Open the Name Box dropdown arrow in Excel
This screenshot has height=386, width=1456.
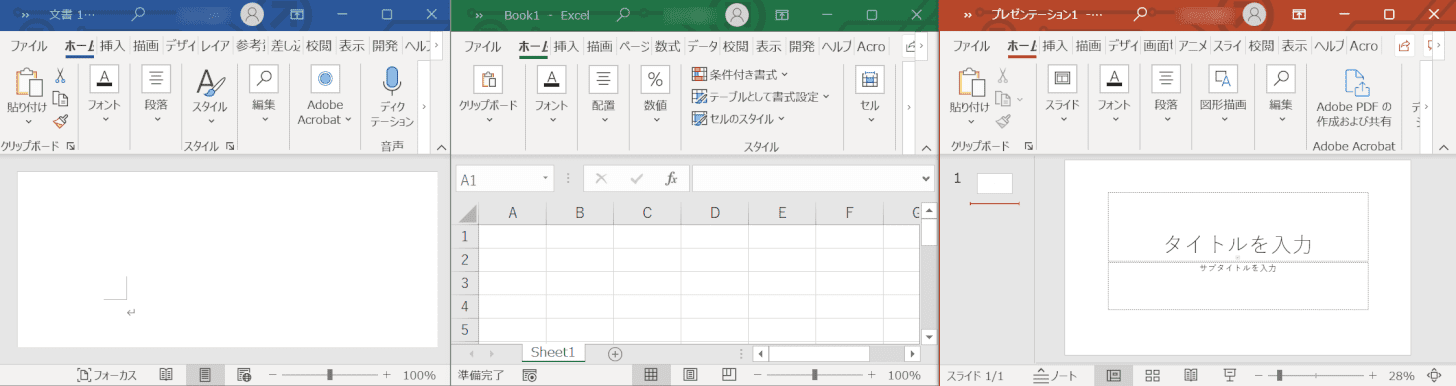546,179
